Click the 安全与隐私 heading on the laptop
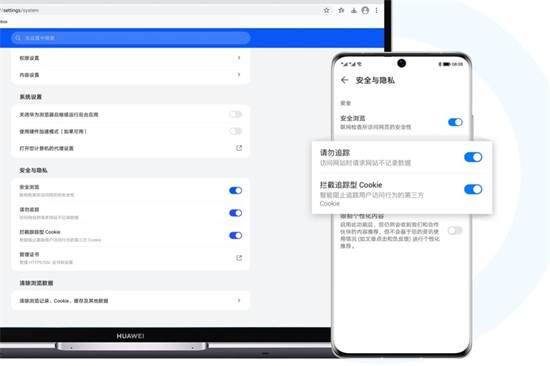Screen dimensions: 550x366 (33, 170)
